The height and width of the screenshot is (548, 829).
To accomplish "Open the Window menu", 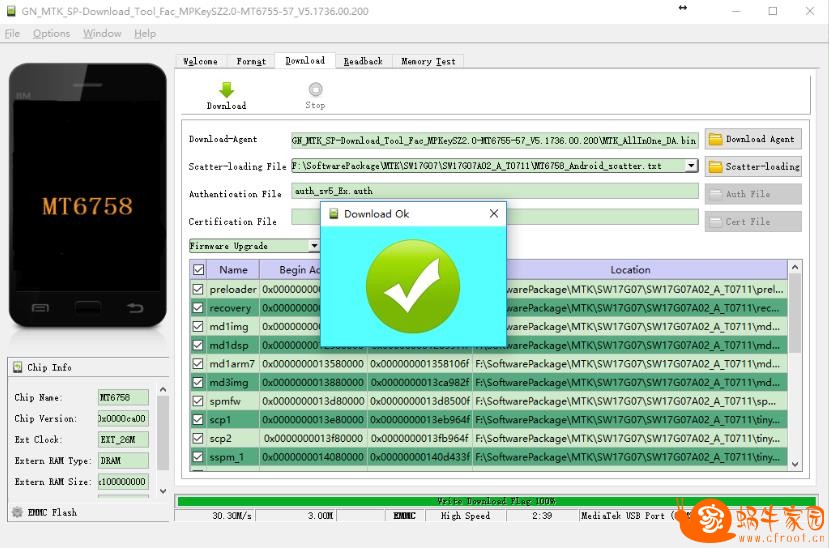I will click(102, 33).
